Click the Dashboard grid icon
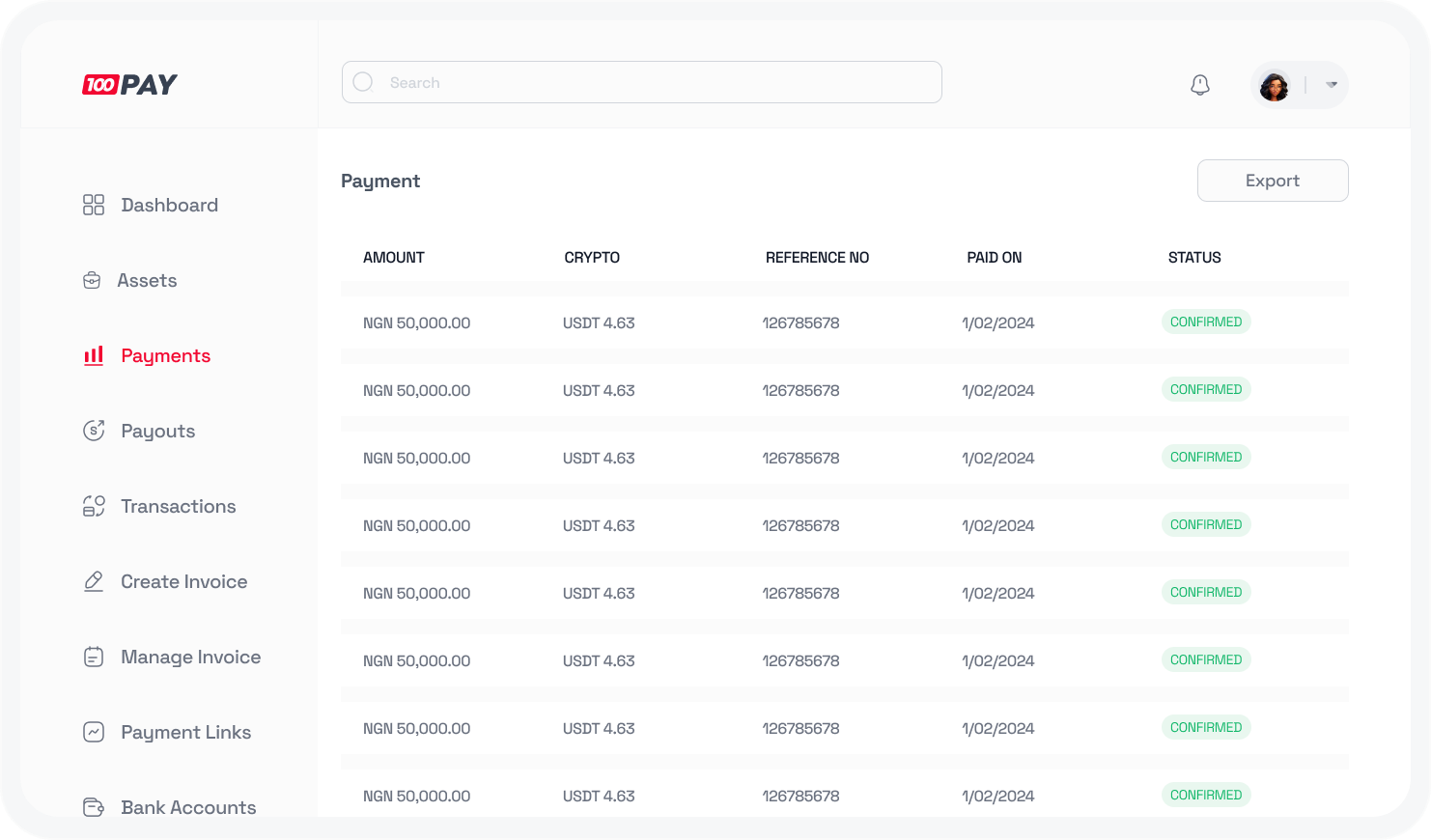The height and width of the screenshot is (840, 1431). [x=94, y=205]
